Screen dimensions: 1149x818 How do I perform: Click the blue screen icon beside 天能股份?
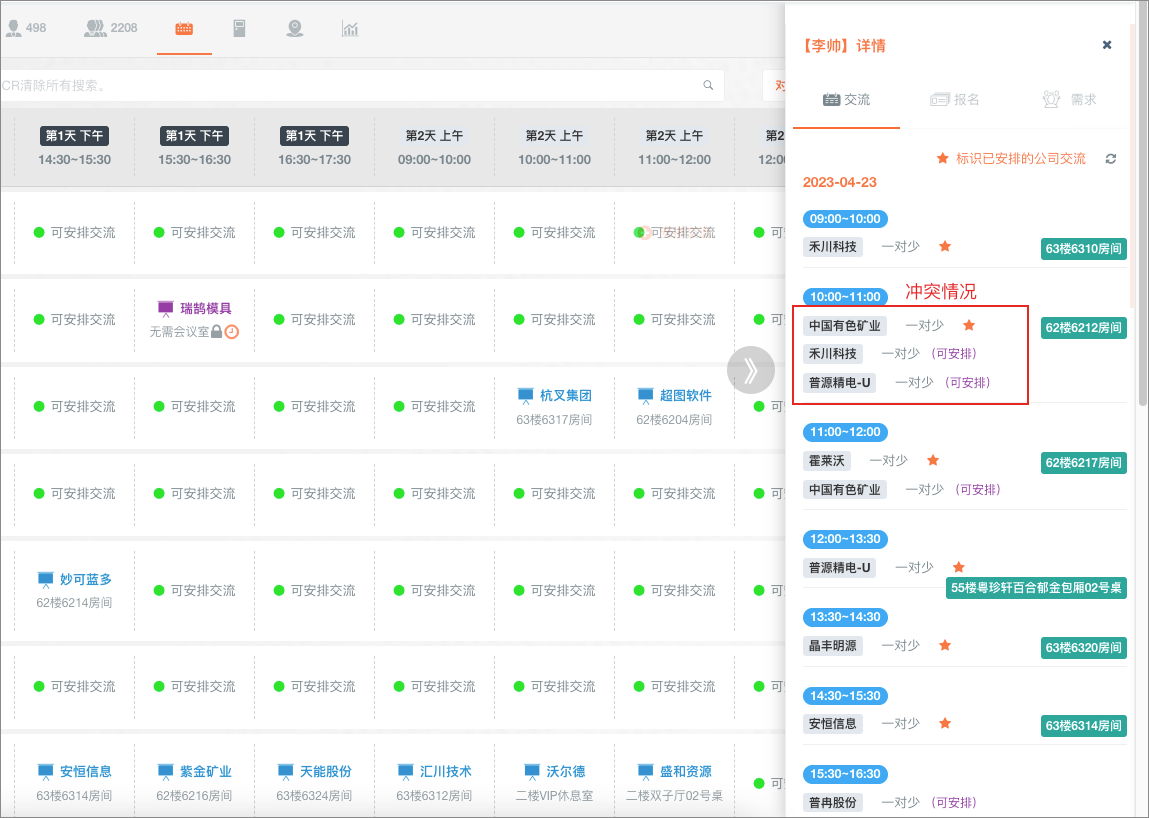pos(286,772)
